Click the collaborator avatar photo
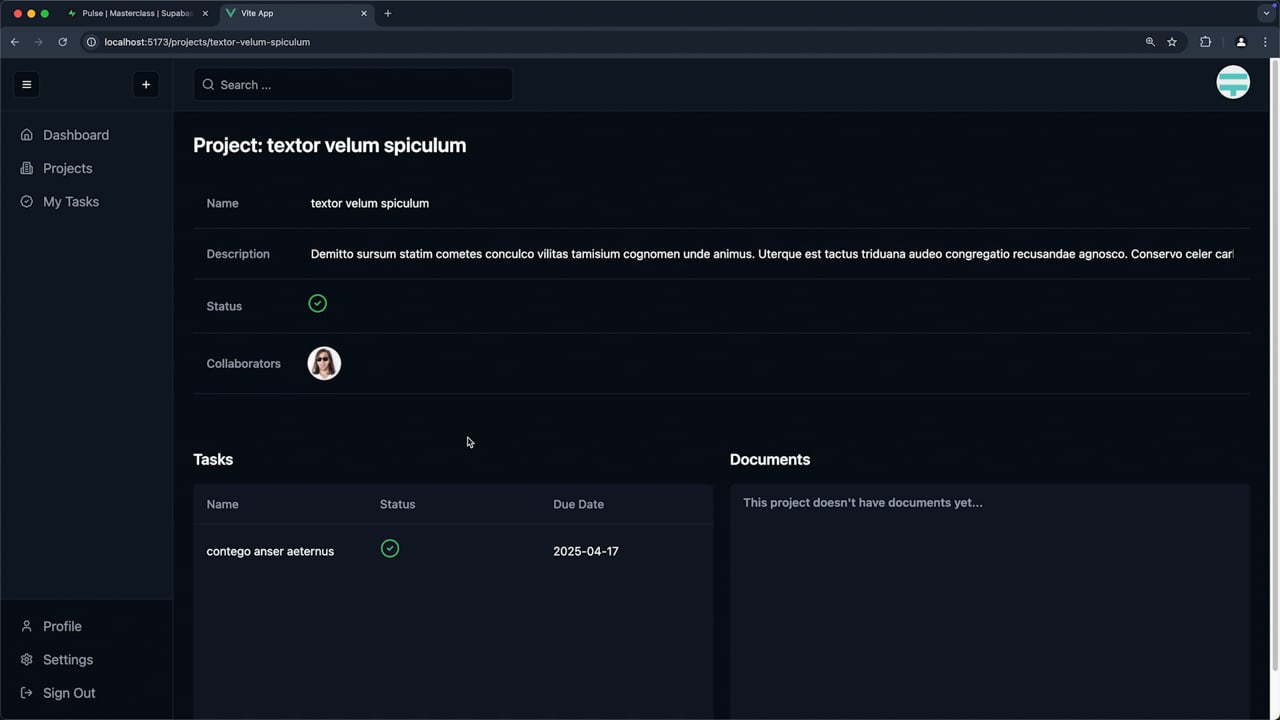1280x720 pixels. [324, 363]
